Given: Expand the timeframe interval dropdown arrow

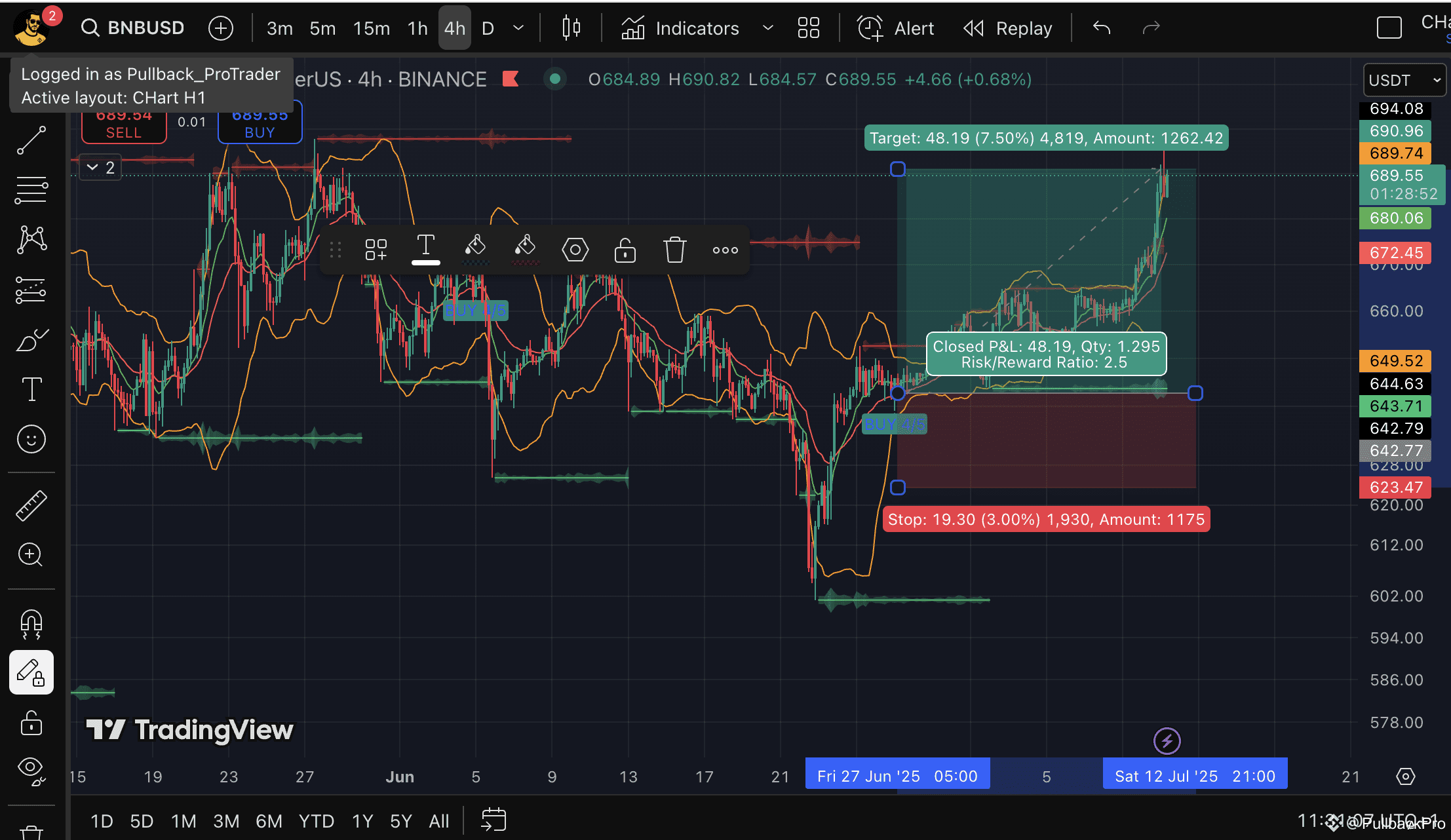Looking at the screenshot, I should click(x=518, y=28).
